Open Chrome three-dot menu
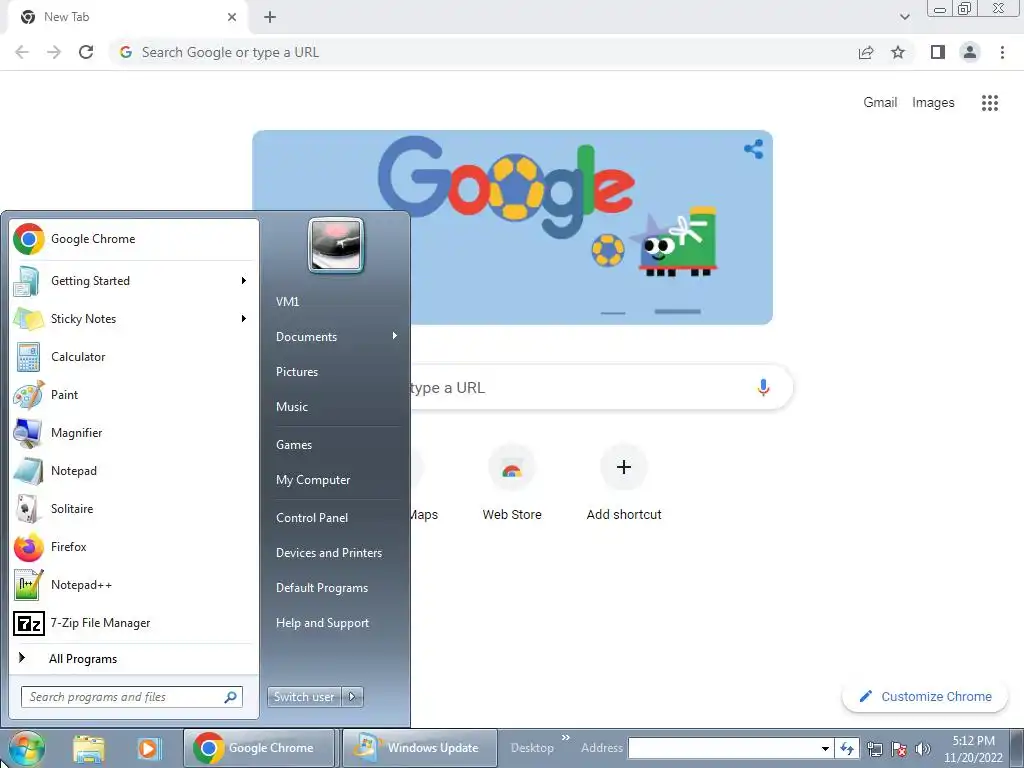1024x768 pixels. (1002, 52)
